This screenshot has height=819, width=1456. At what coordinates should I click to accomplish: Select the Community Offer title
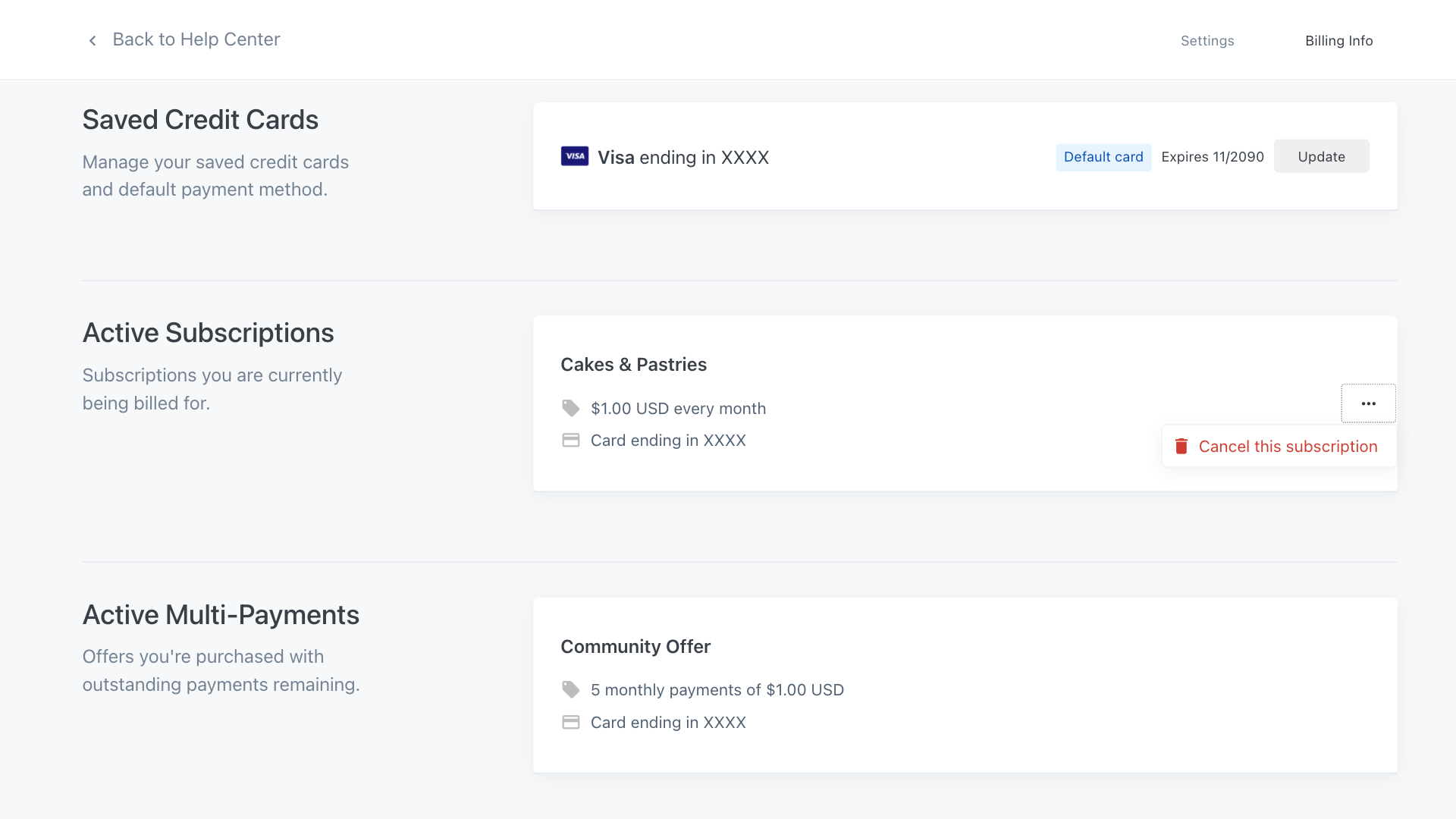635,647
